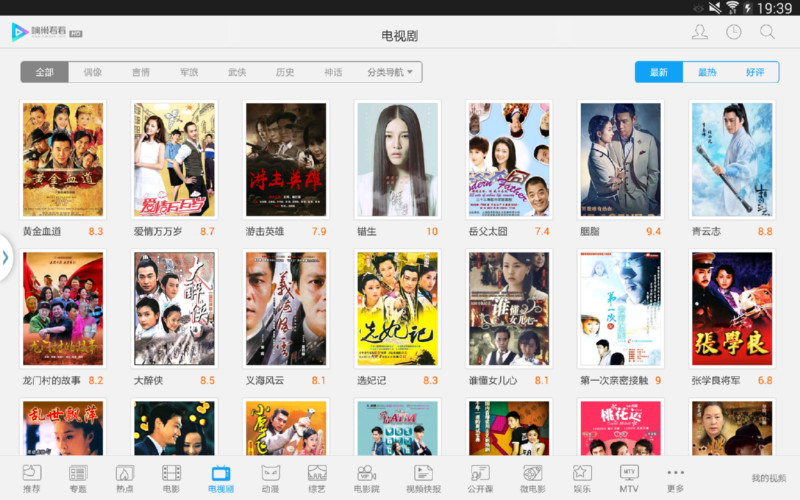Select the 历史 filter tab
Viewport: 800px width, 500px height.
285,72
